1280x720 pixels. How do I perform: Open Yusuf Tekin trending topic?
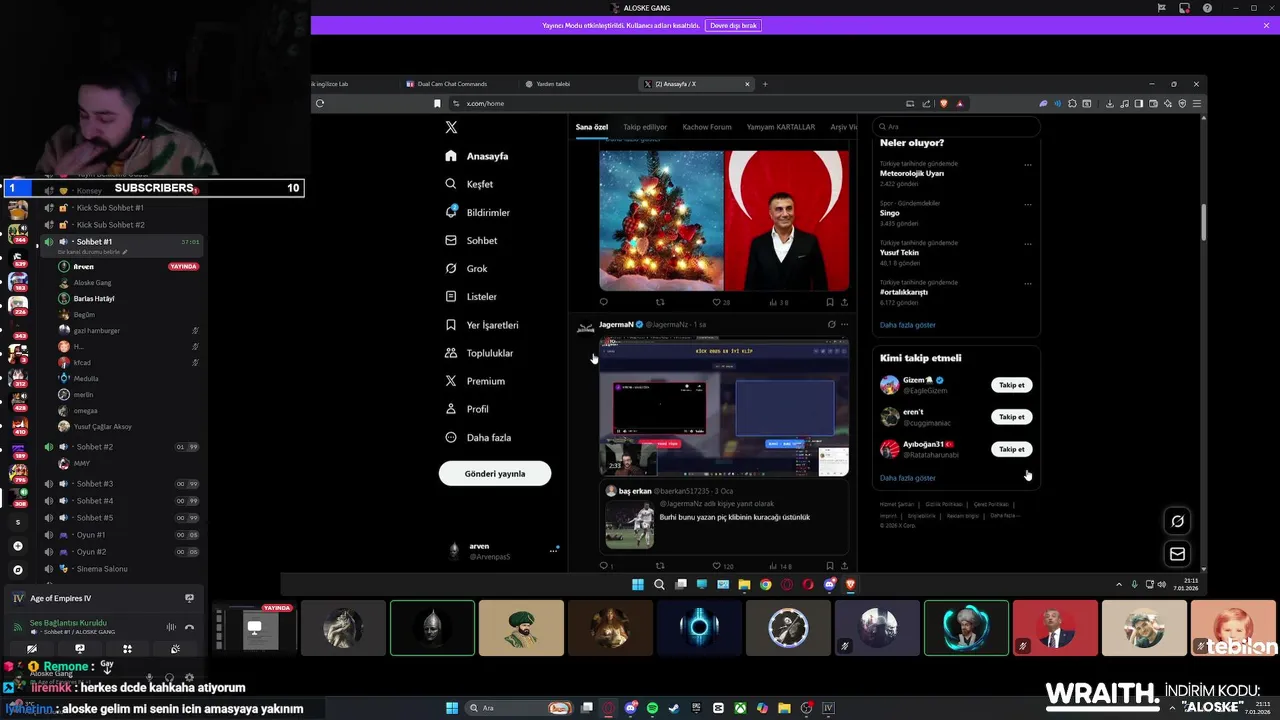pyautogui.click(x=900, y=253)
